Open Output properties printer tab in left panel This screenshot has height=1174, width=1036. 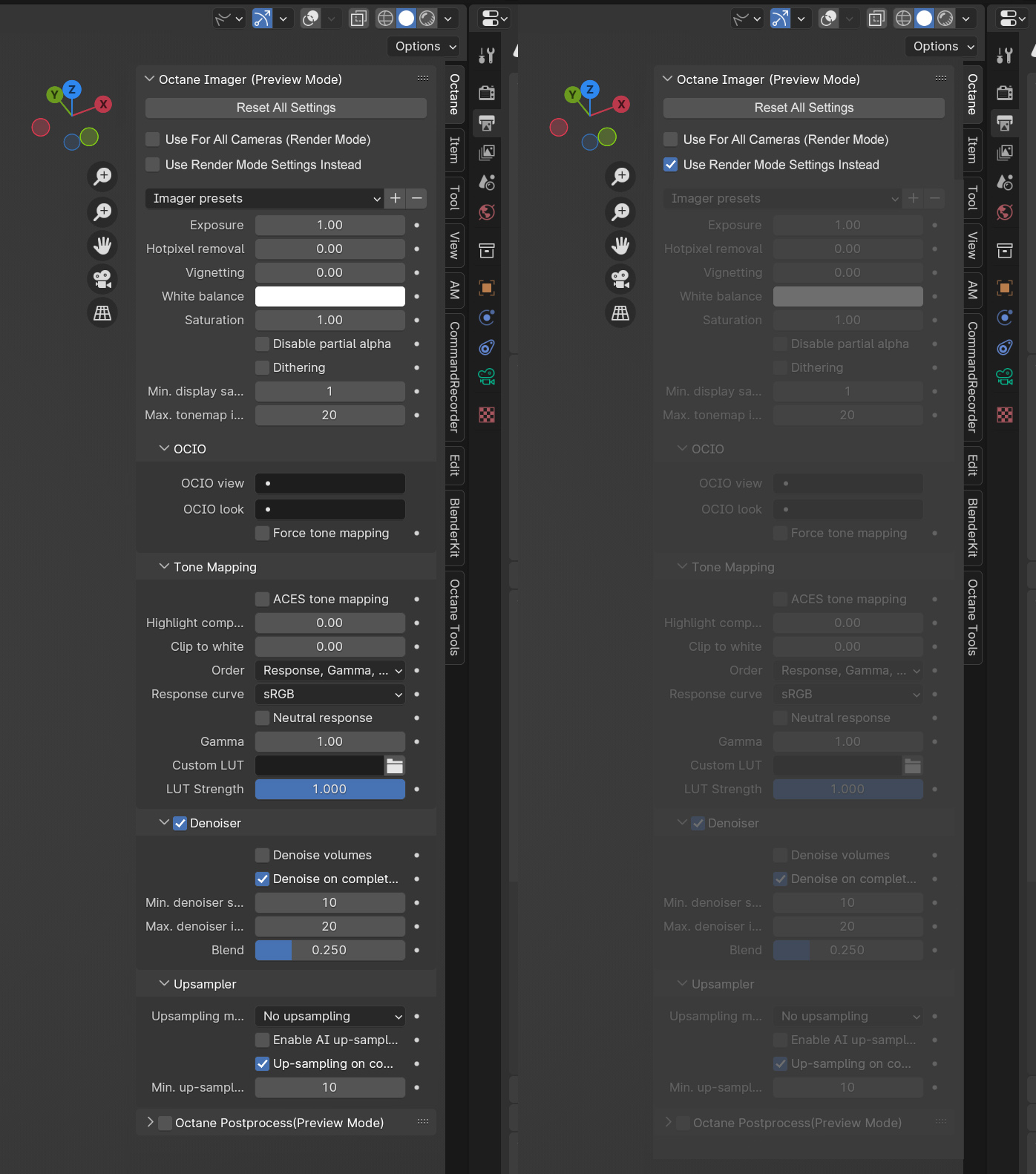coord(487,122)
